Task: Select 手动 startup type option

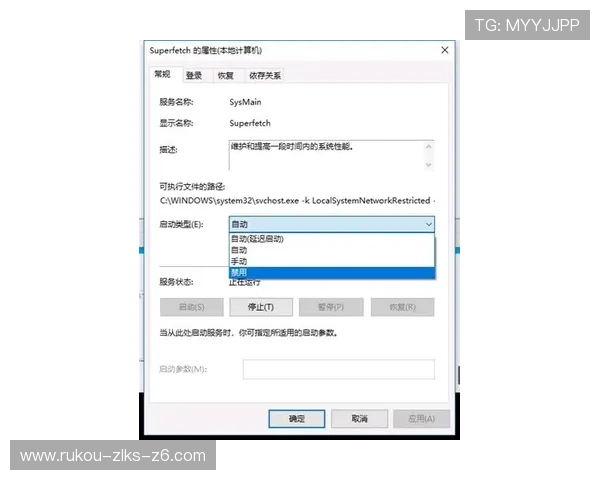Action: [332, 261]
